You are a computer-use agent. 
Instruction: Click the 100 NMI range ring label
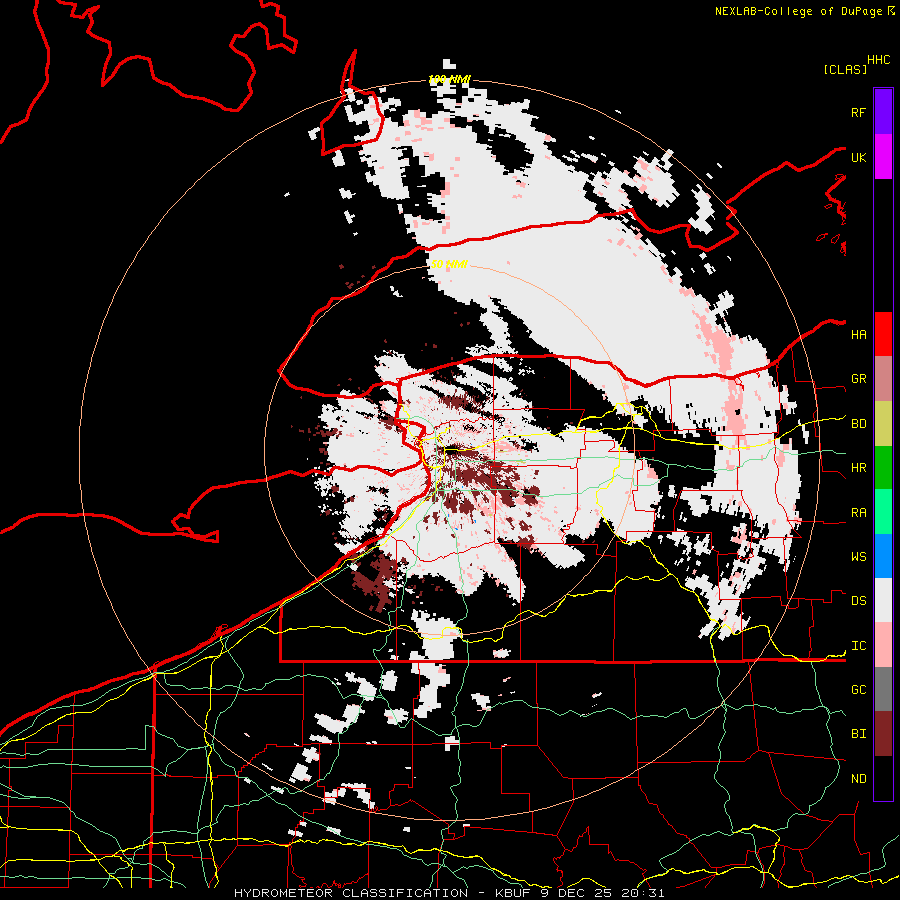pos(449,79)
